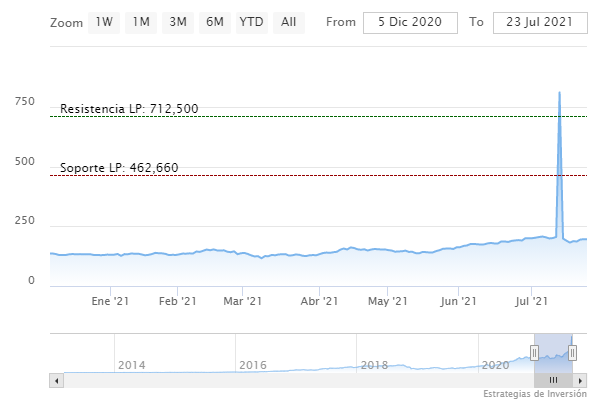Image resolution: width=604 pixels, height=410 pixels.
Task: Click the Resistencia LP: 712,500 label
Action: [128, 108]
